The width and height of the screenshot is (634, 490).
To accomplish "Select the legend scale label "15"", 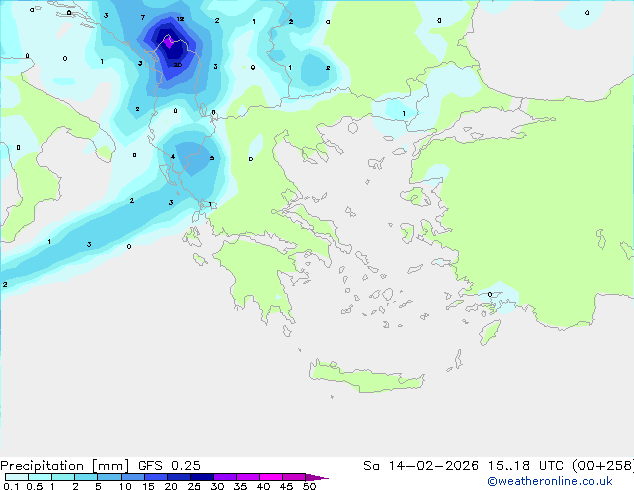I will click(148, 486).
